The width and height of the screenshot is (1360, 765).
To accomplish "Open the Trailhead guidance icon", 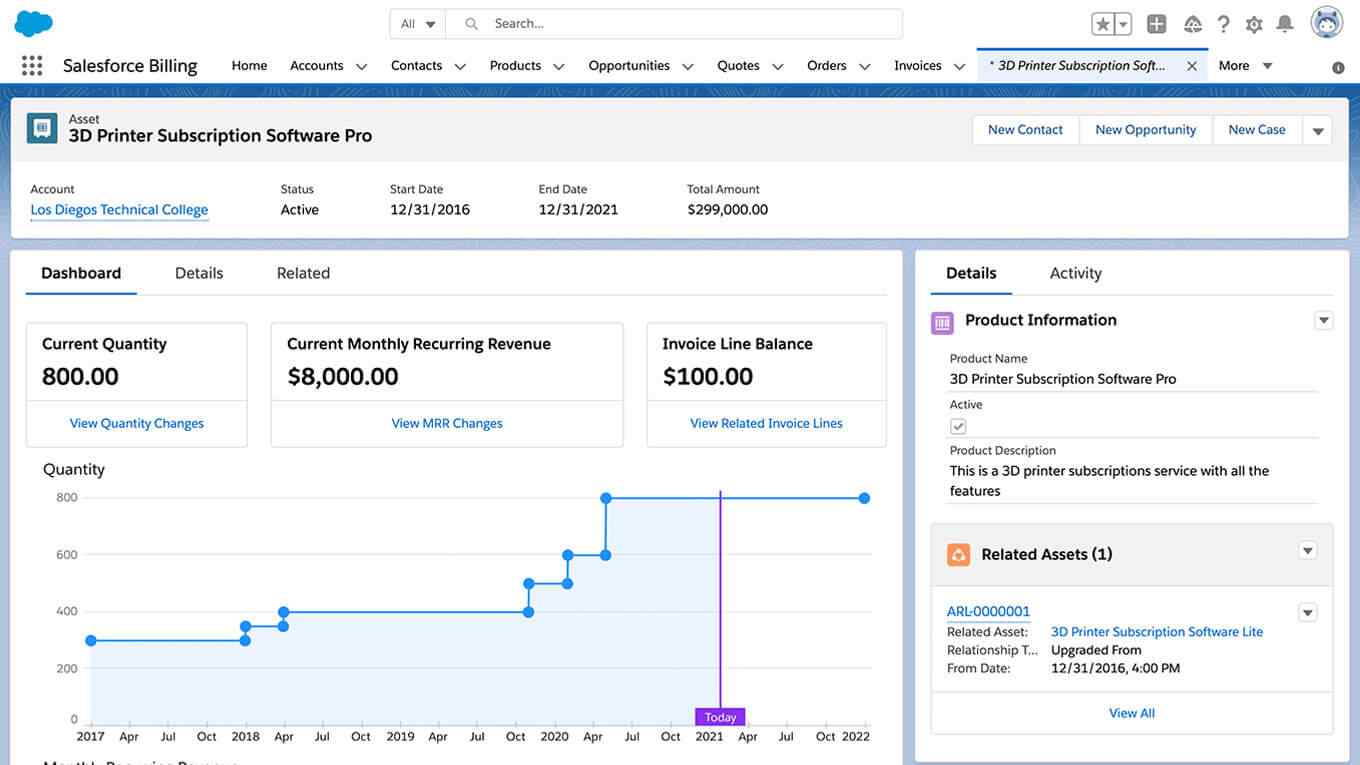I will 1192,24.
